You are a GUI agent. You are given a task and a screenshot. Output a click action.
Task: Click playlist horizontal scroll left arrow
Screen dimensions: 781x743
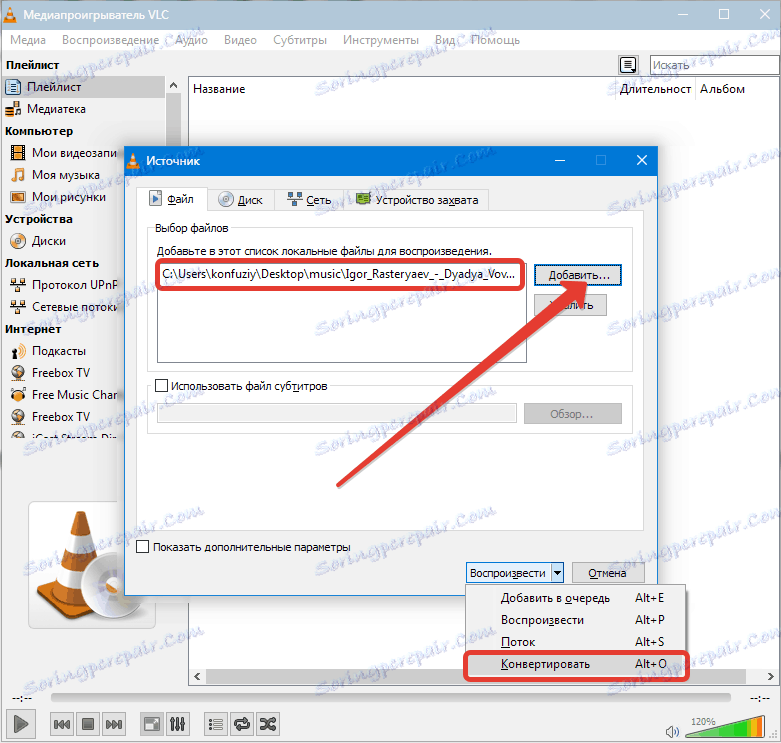tap(198, 676)
